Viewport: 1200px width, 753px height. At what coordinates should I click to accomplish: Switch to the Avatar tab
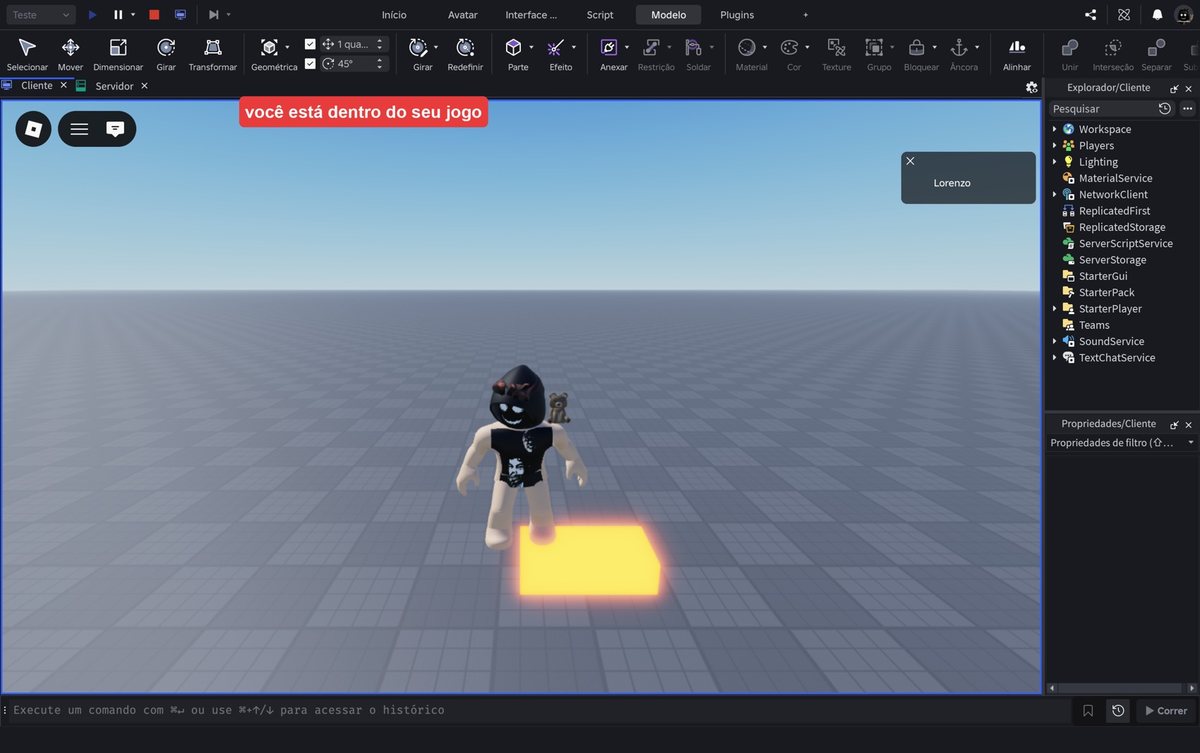[x=463, y=15]
